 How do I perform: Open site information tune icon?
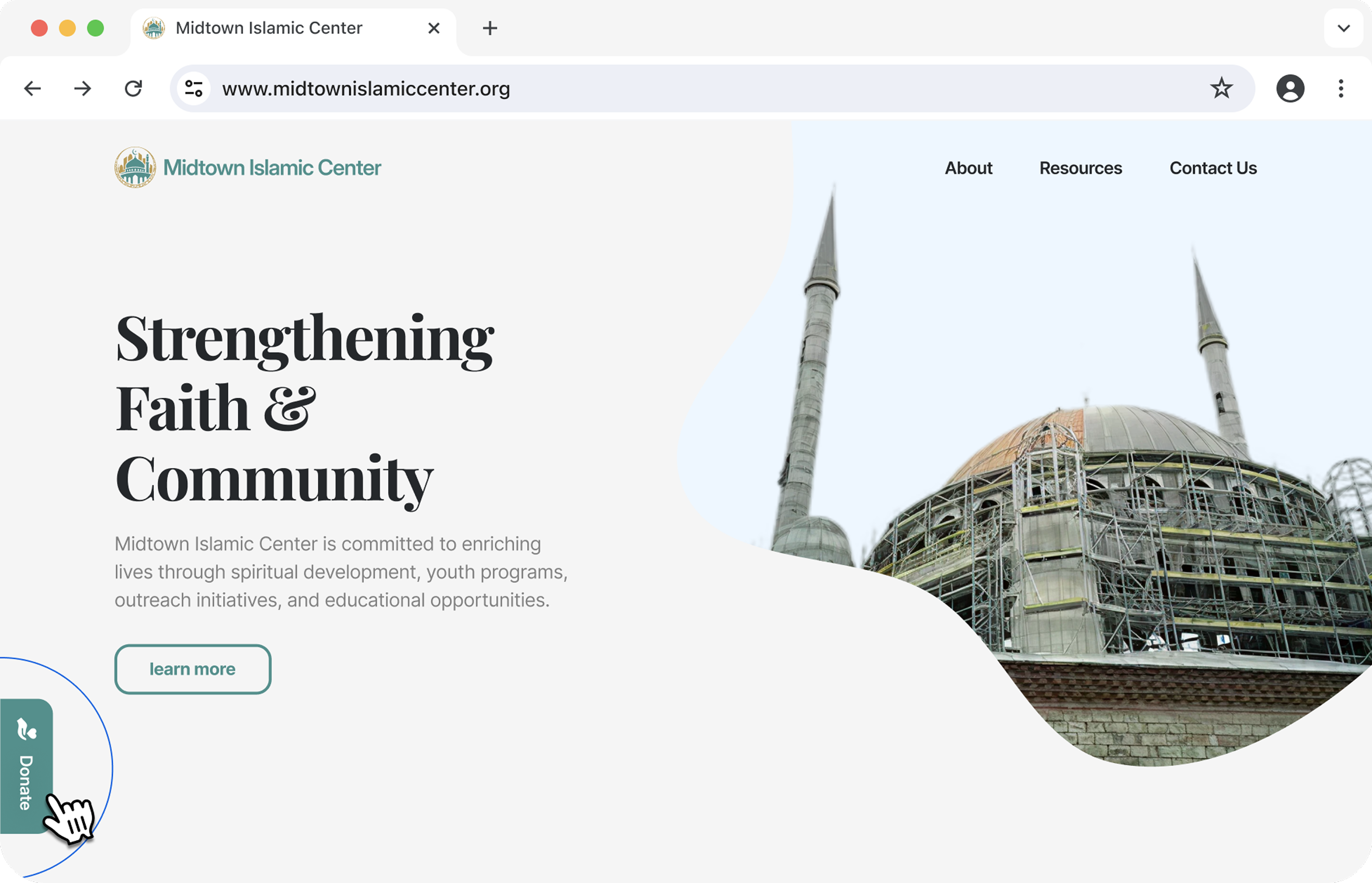(x=194, y=88)
